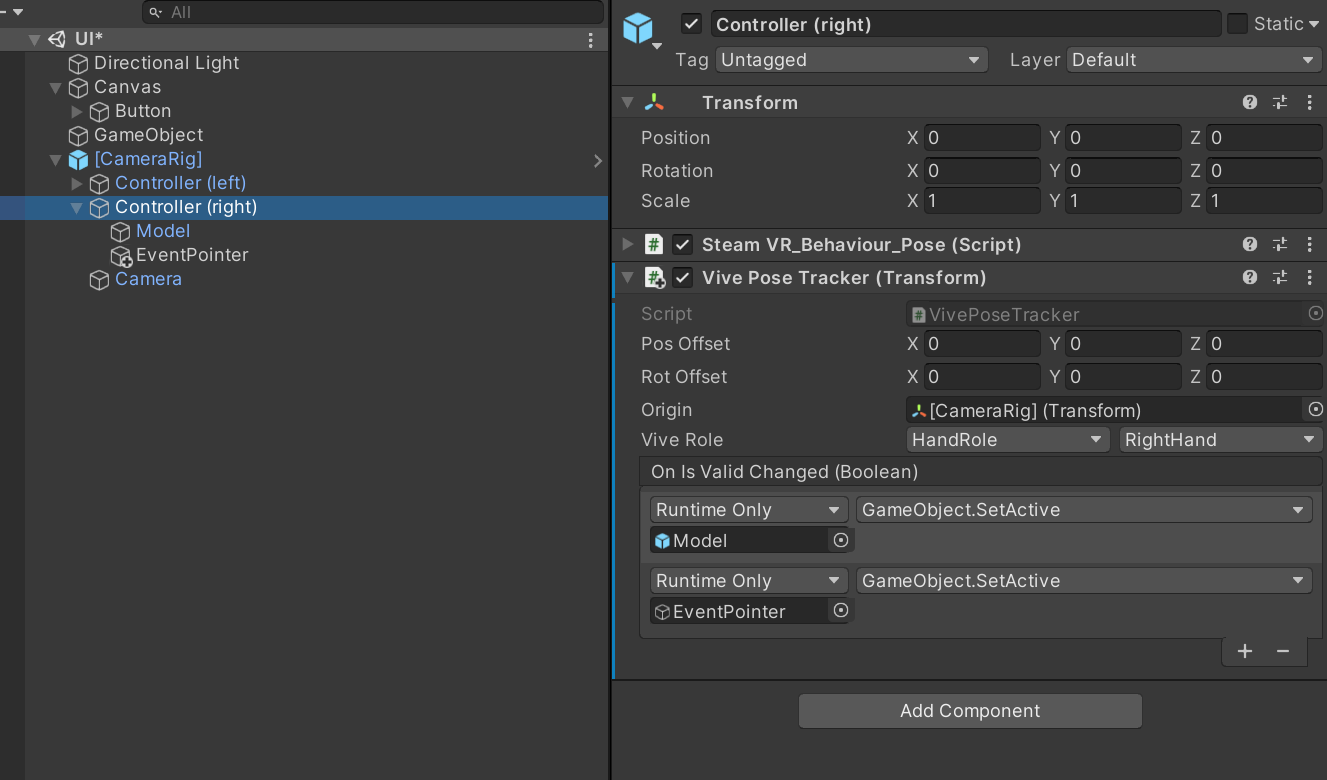Open Transform component preset settings icon

pyautogui.click(x=1280, y=102)
